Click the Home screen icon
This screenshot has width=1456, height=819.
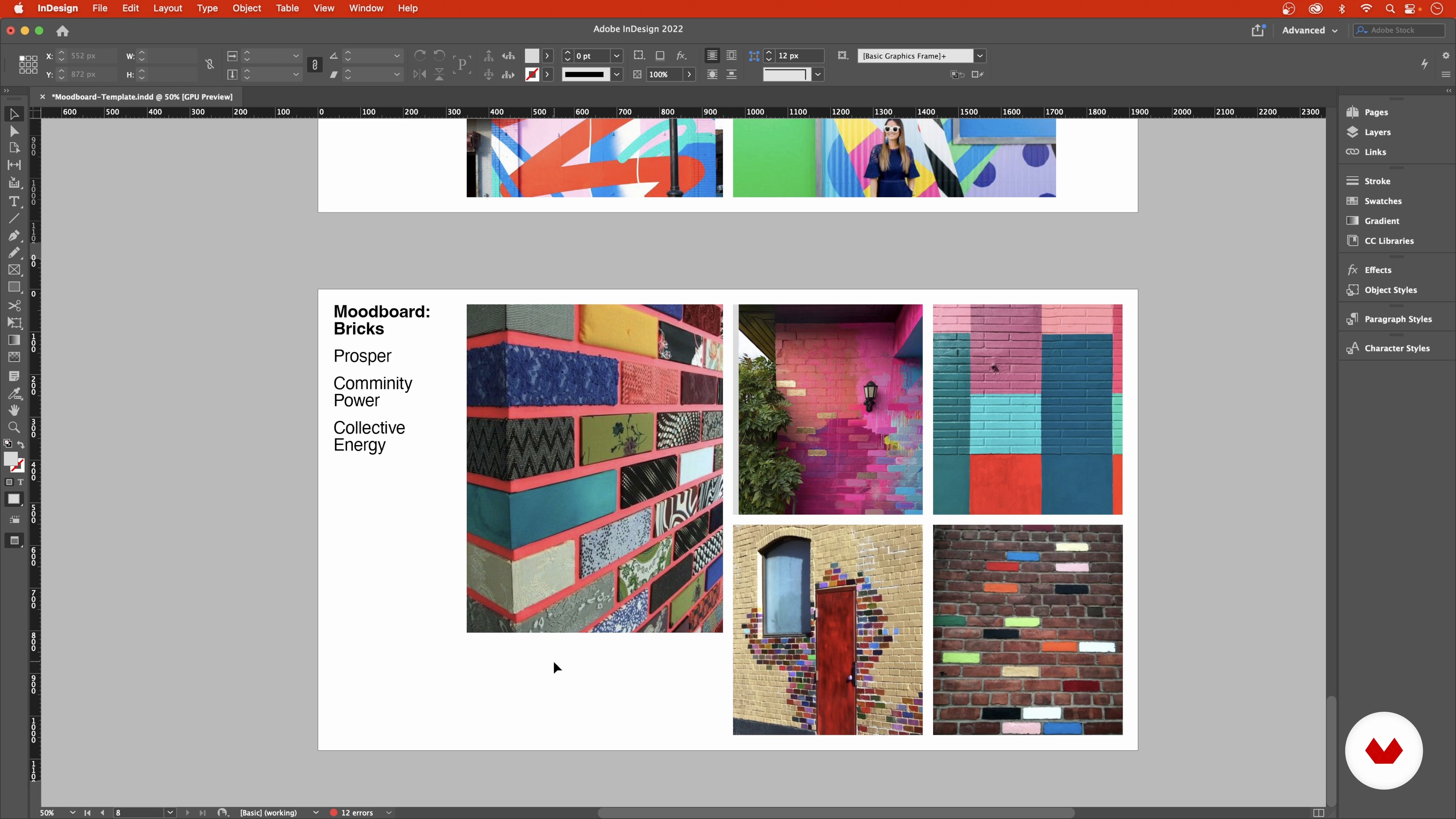coord(62,31)
